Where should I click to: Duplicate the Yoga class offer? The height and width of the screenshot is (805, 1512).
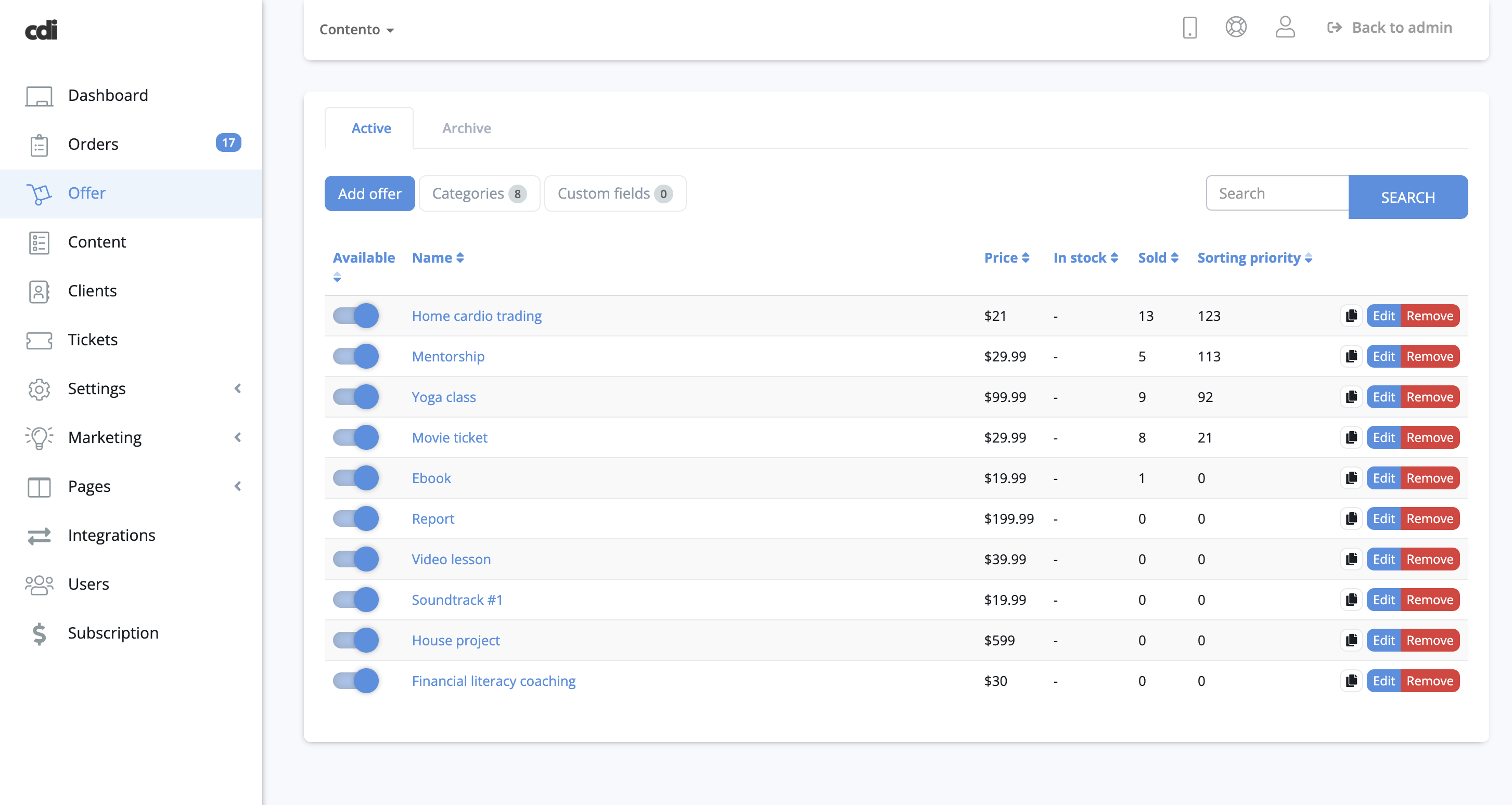[1351, 397]
